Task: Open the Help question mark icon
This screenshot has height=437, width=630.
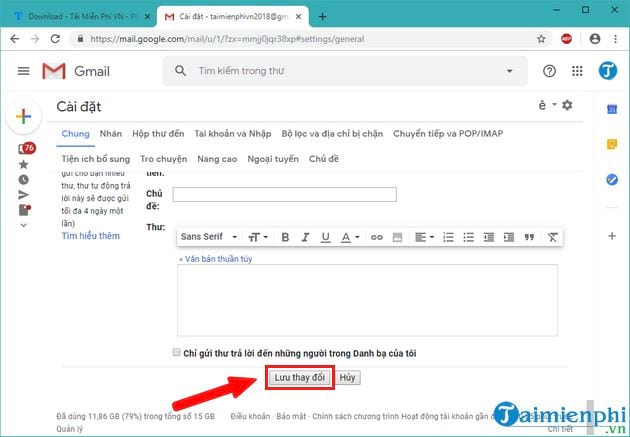Action: coord(549,71)
